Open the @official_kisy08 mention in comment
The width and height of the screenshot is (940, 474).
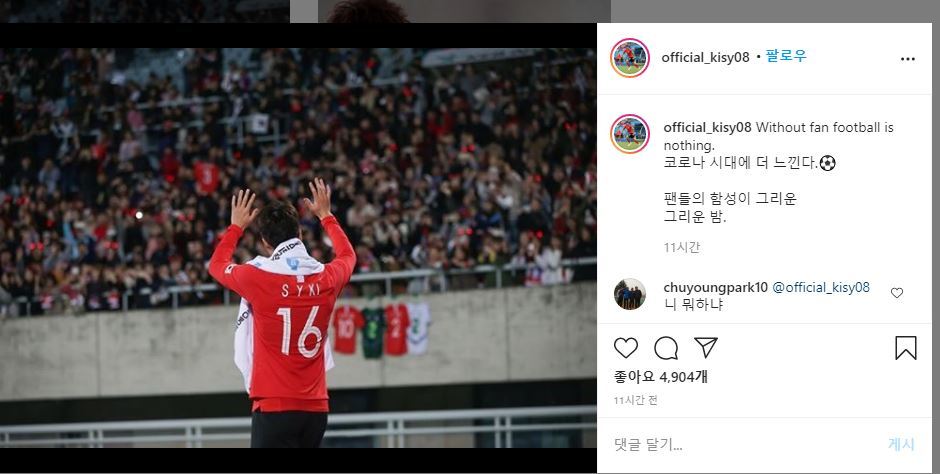pyautogui.click(x=821, y=288)
